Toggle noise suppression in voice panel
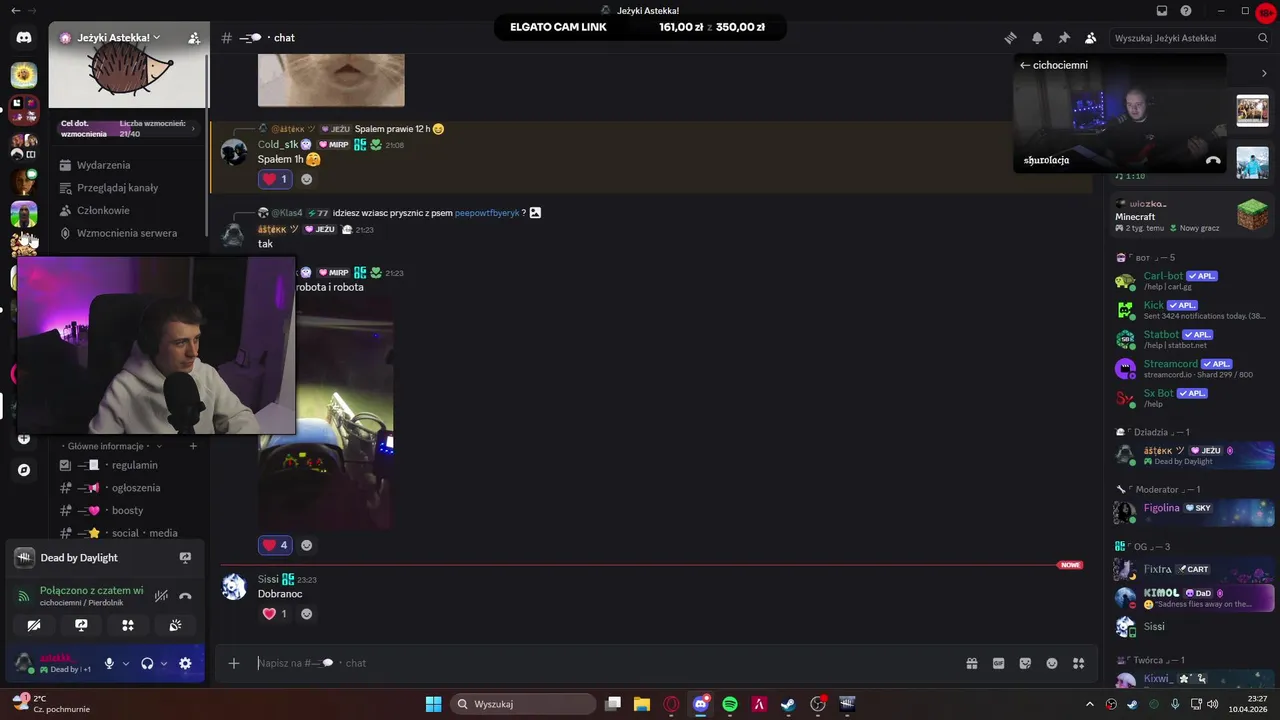 click(161, 596)
